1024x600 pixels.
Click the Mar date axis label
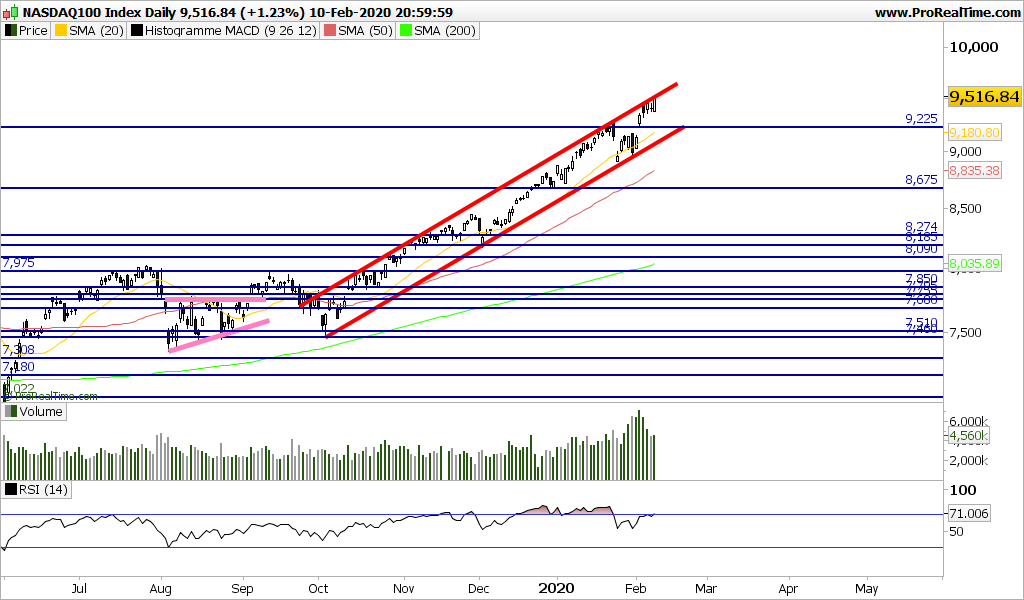point(706,588)
